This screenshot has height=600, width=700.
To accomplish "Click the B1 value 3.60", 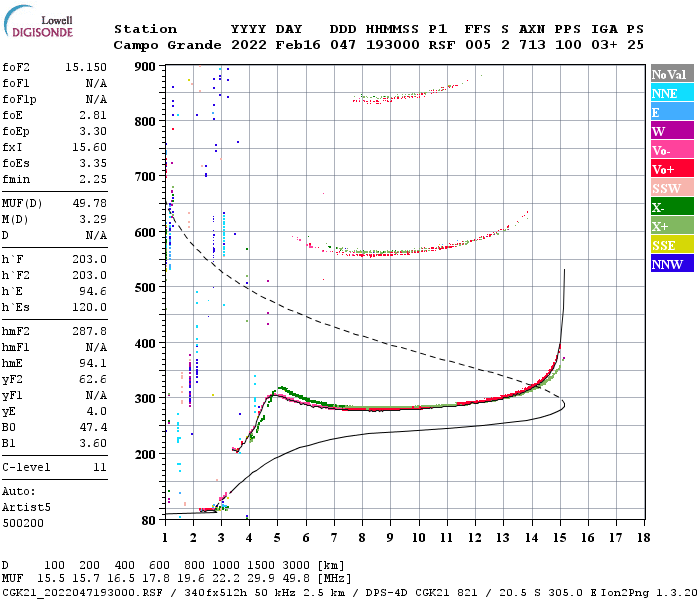I will (x=93, y=443).
